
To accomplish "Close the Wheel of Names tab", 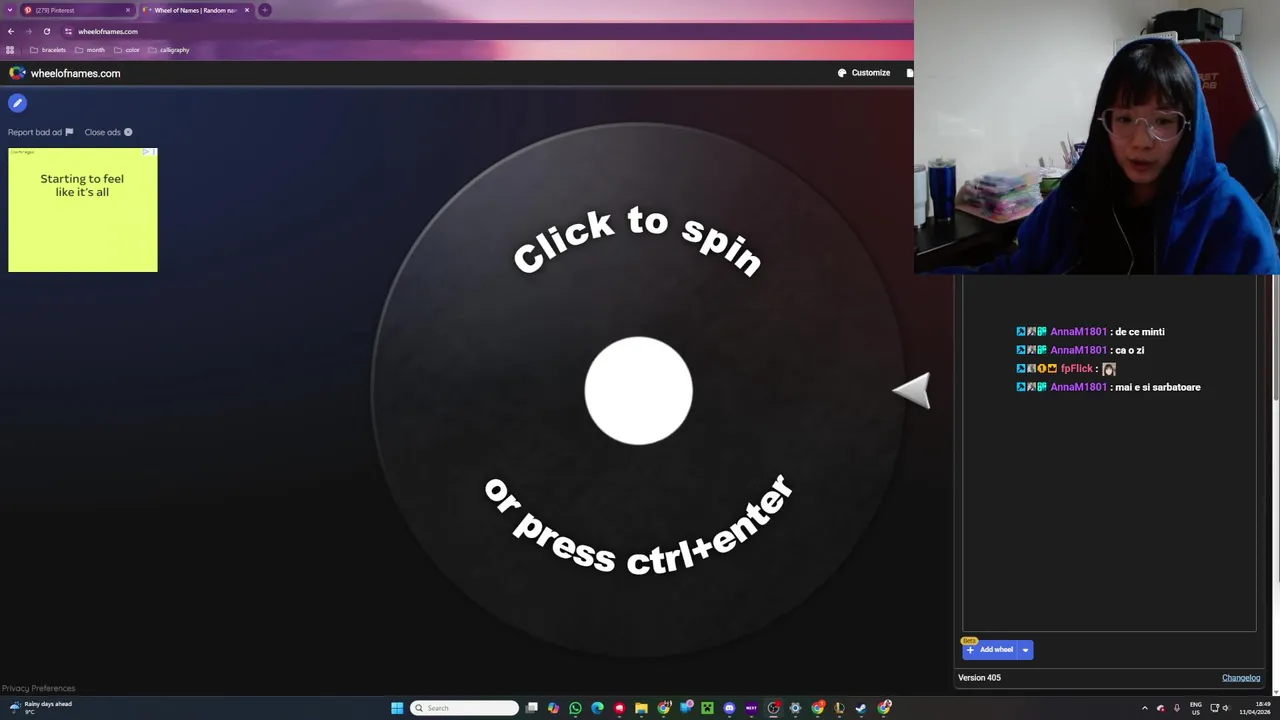I will point(247,10).
